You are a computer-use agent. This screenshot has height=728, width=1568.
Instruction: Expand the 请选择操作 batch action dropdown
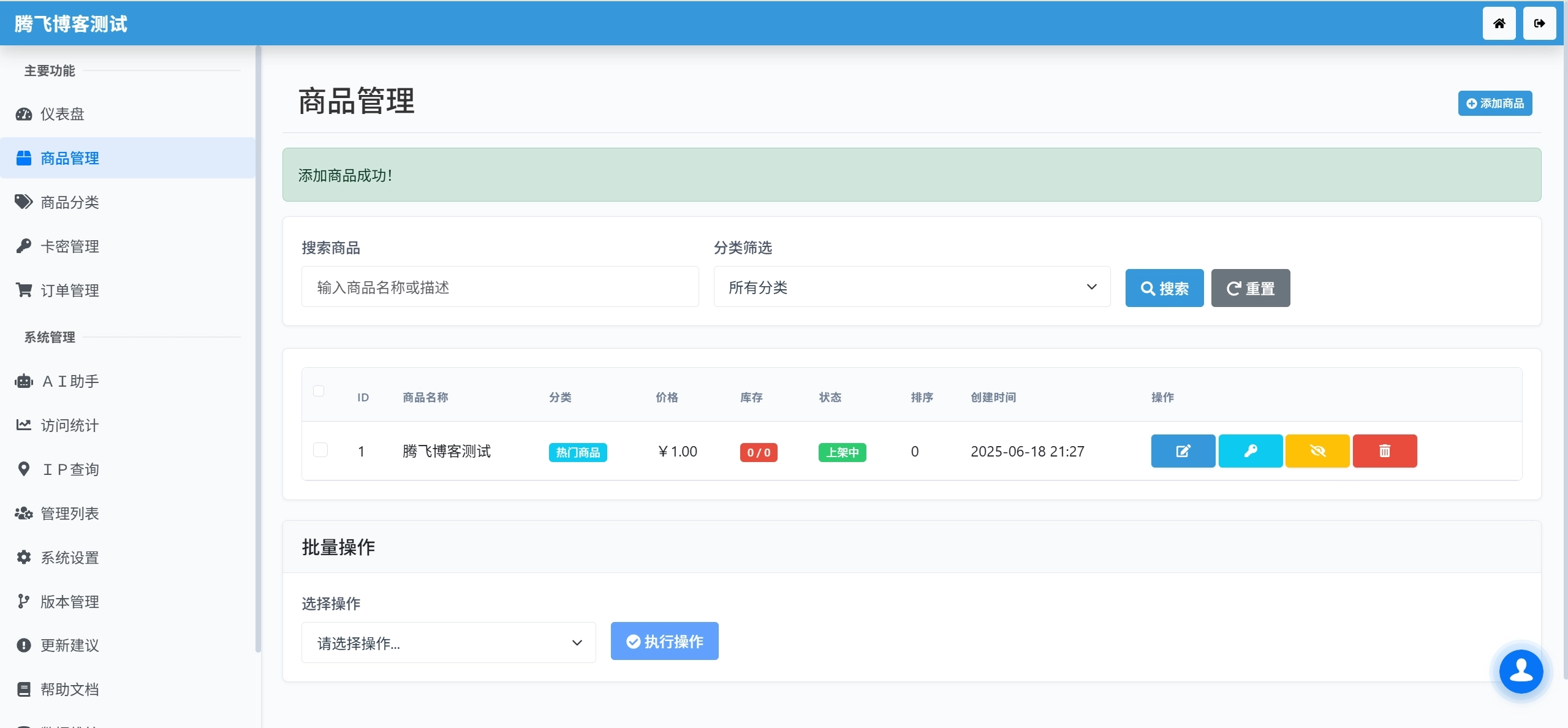coord(449,643)
